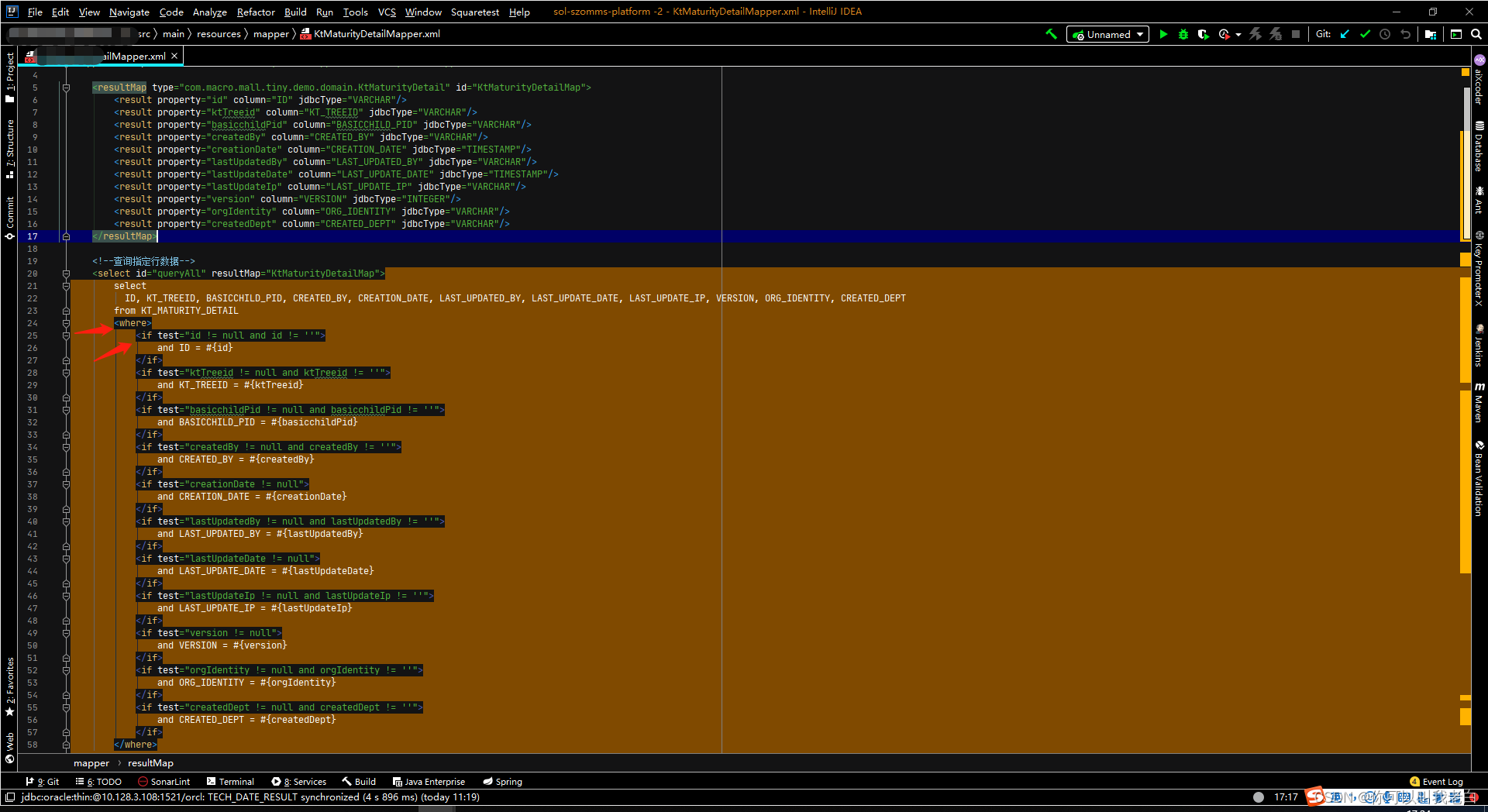Screen dimensions: 1488x812
Task: Open the Bean Validation side panel
Action: [1479, 479]
